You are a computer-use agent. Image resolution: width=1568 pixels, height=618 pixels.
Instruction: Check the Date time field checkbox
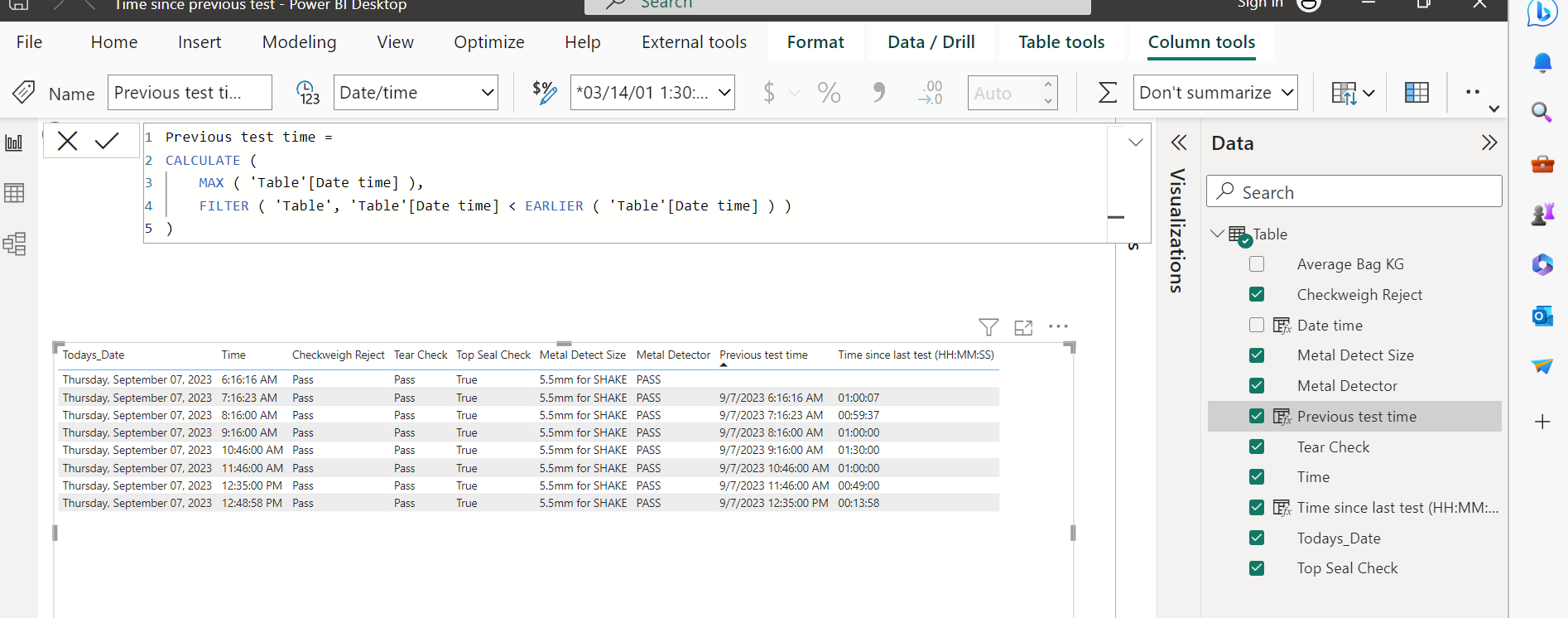point(1257,325)
